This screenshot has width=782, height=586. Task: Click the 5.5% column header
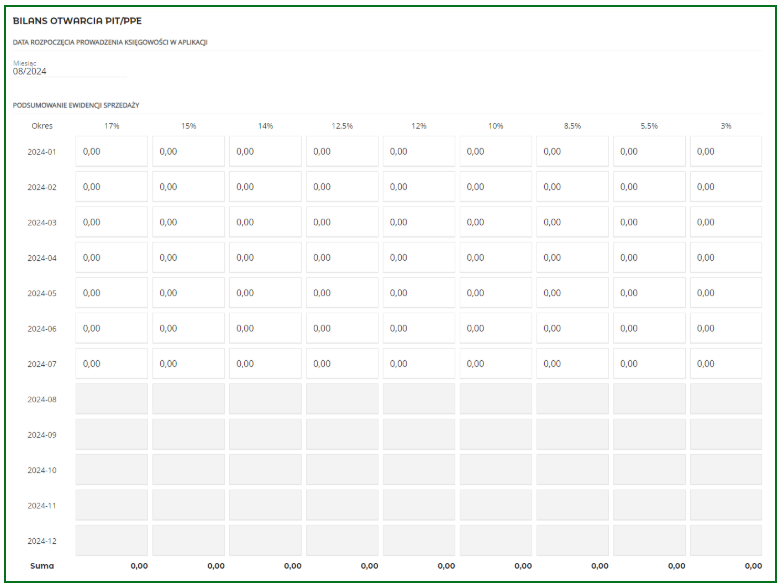649,126
